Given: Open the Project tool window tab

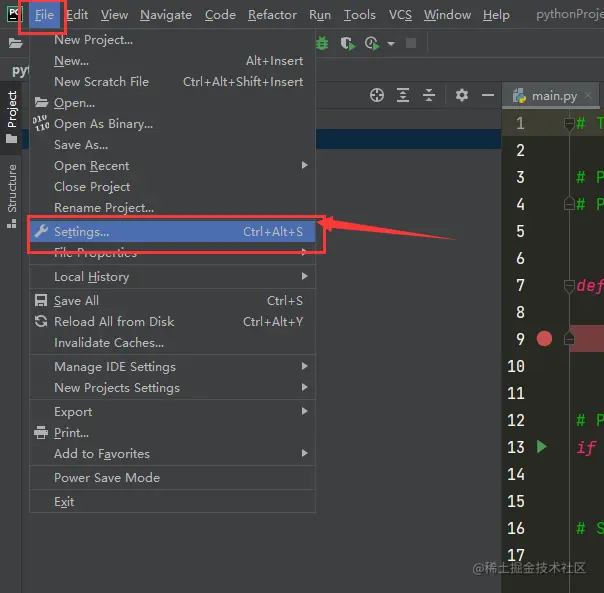Looking at the screenshot, I should point(12,117).
